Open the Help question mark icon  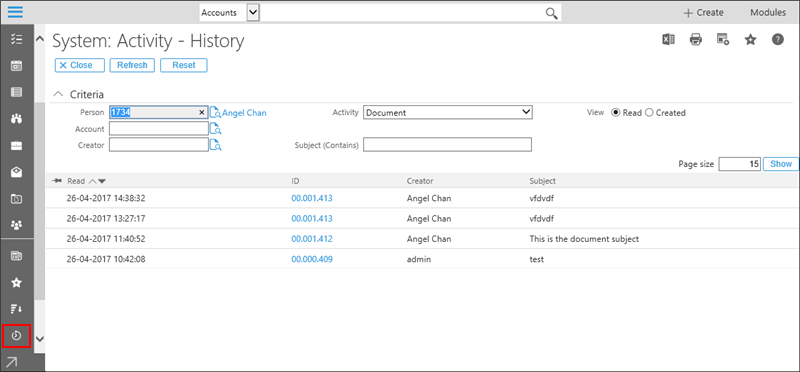778,39
